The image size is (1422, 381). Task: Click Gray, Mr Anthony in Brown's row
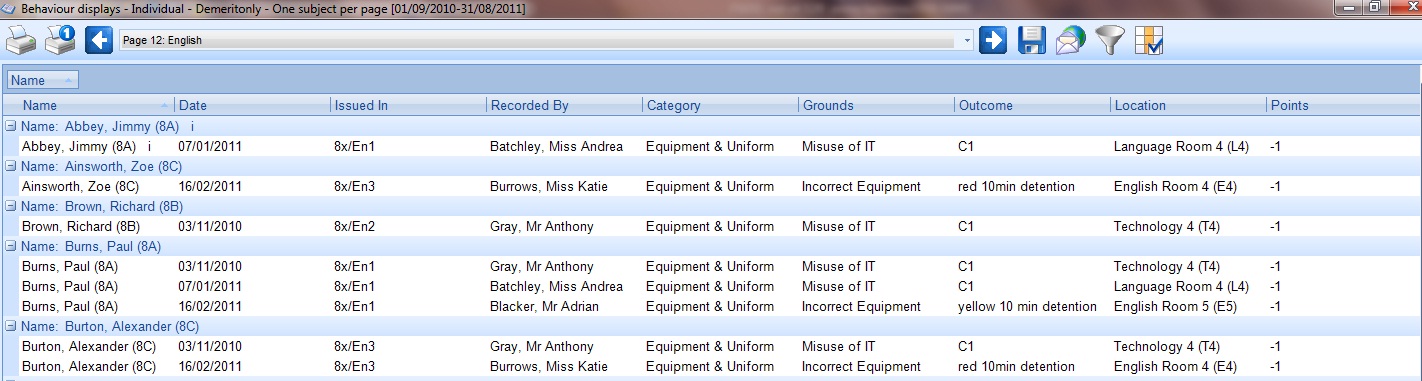[542, 227]
